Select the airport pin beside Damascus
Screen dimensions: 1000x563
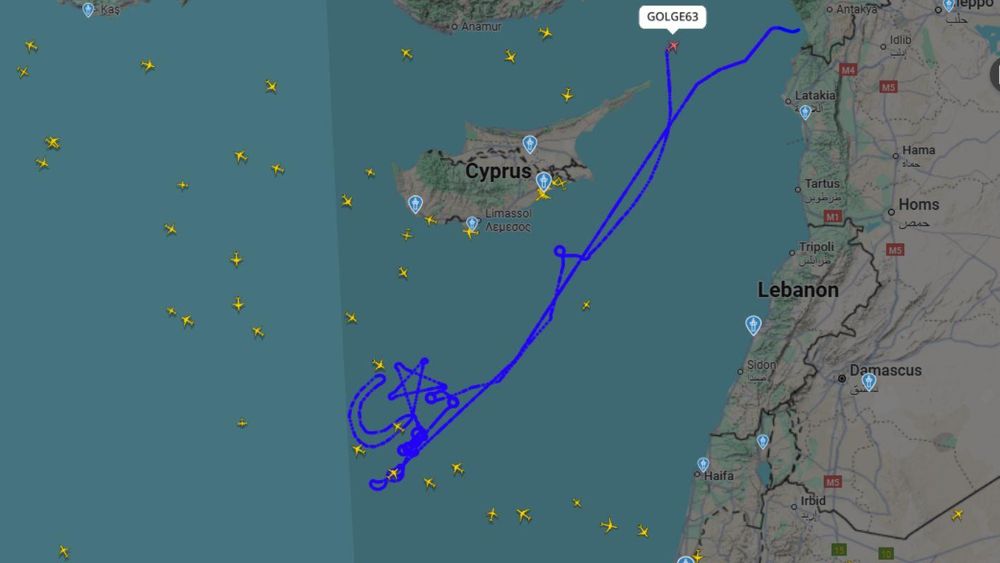point(869,381)
